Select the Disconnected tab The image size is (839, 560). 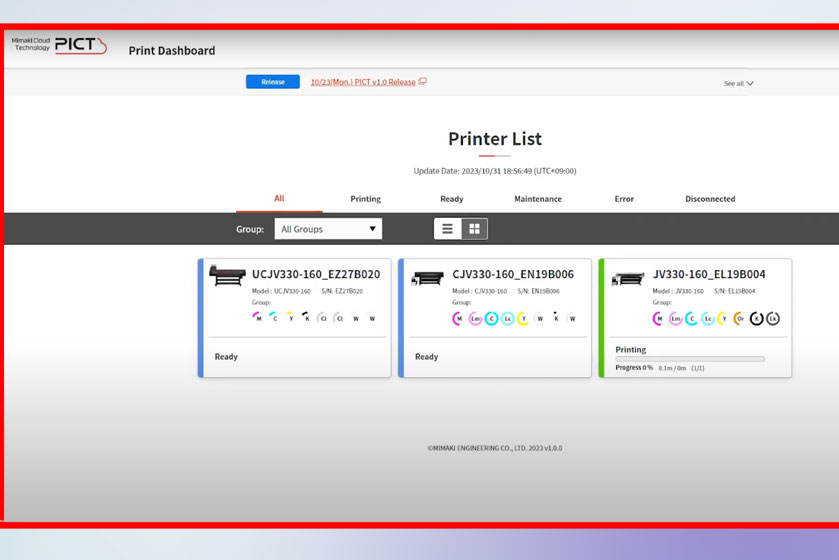[x=710, y=199]
